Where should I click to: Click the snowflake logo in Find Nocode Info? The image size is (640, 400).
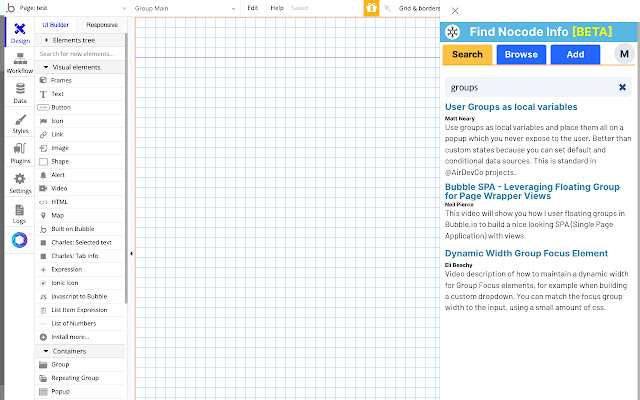click(x=452, y=32)
